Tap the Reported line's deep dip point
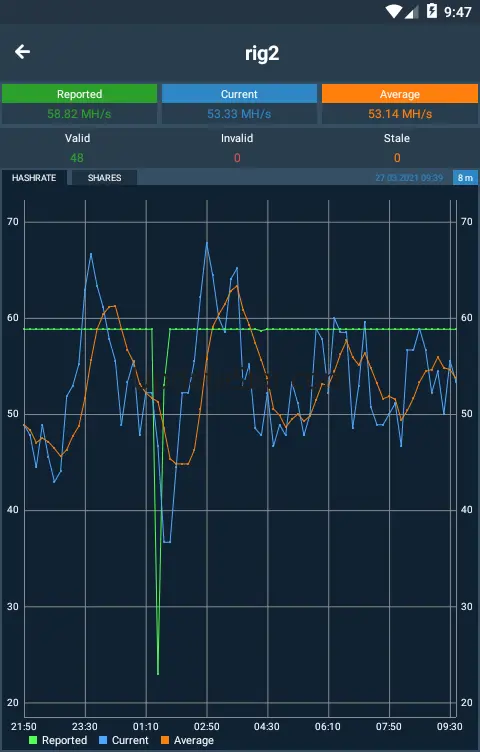This screenshot has width=480, height=752. [x=158, y=673]
